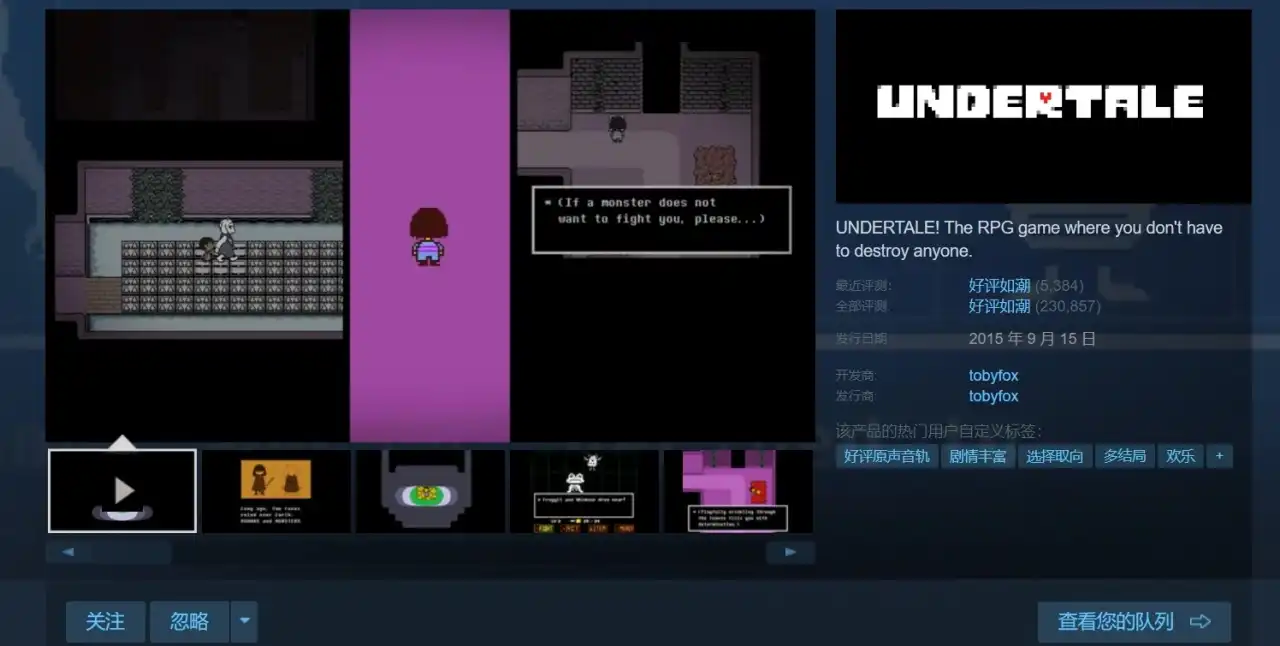Image resolution: width=1280 pixels, height=646 pixels.
Task: Select the 欢乐 tag
Action: tap(1180, 456)
